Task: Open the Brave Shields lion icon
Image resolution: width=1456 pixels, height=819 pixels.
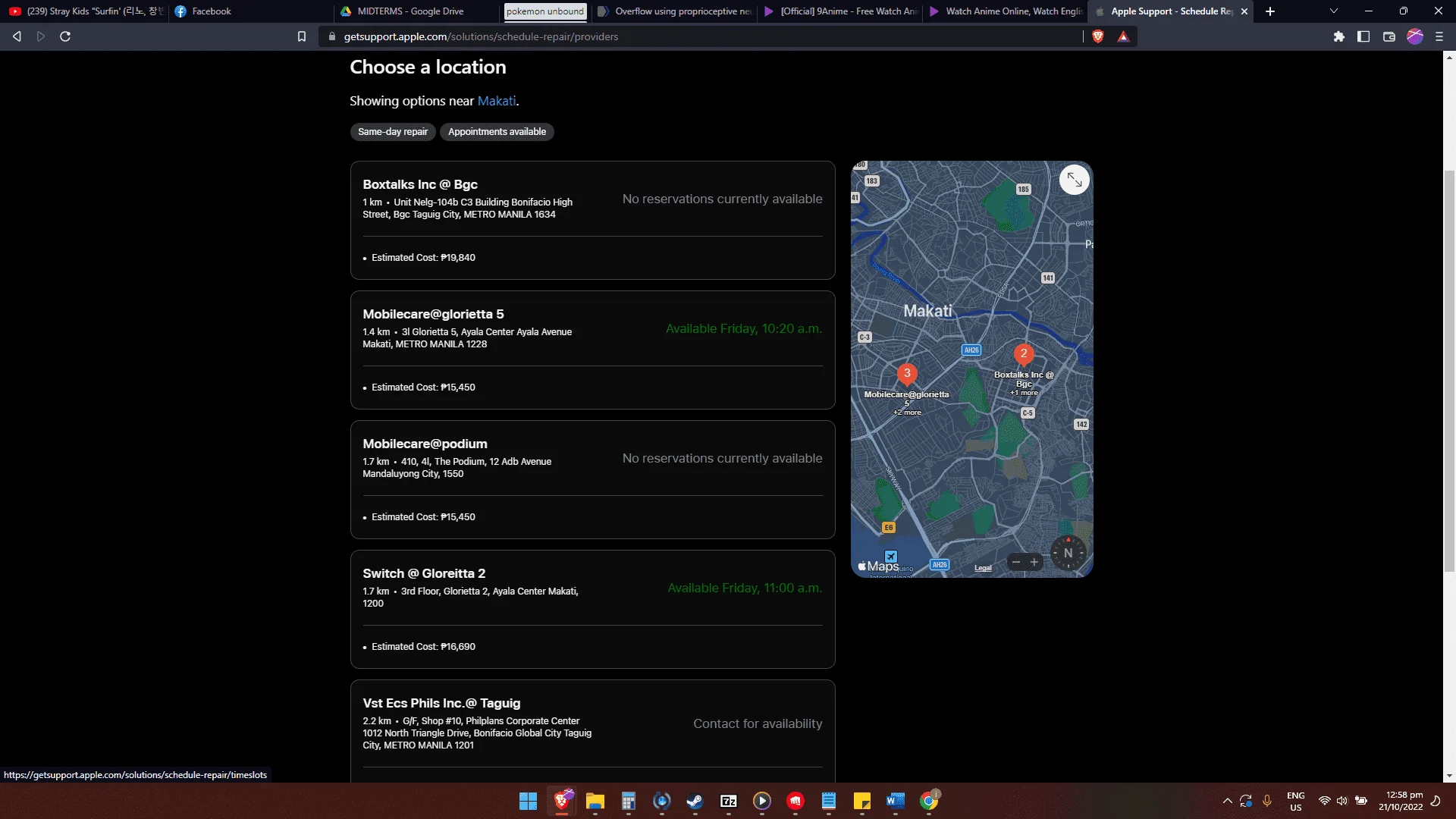Action: 1097,36
